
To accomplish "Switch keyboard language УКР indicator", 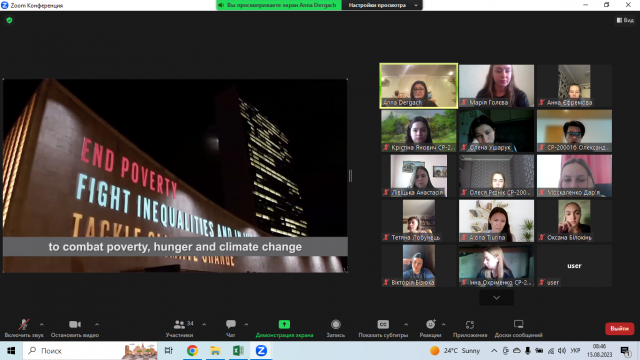I will [576, 351].
